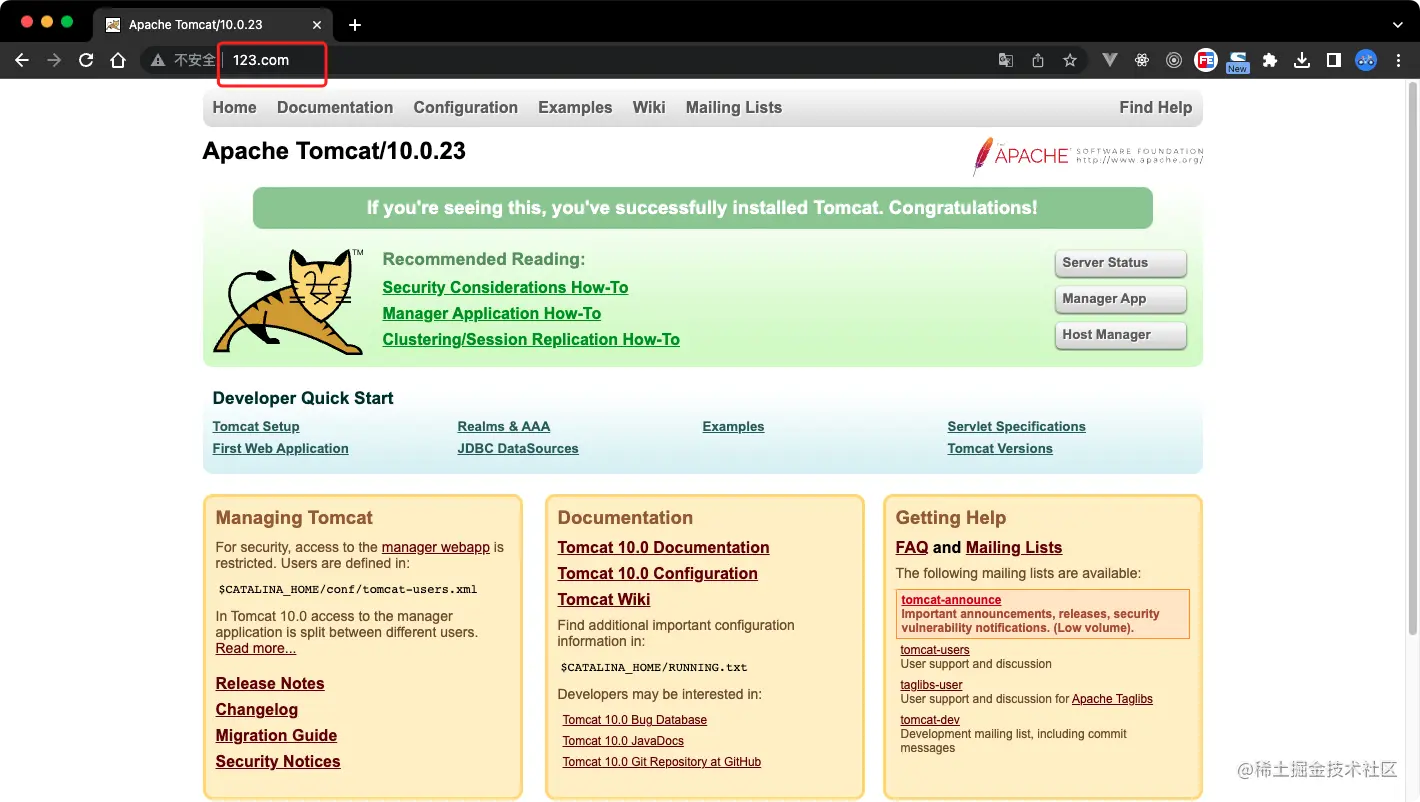
Task: Open the Migration Guide link
Action: pos(276,735)
